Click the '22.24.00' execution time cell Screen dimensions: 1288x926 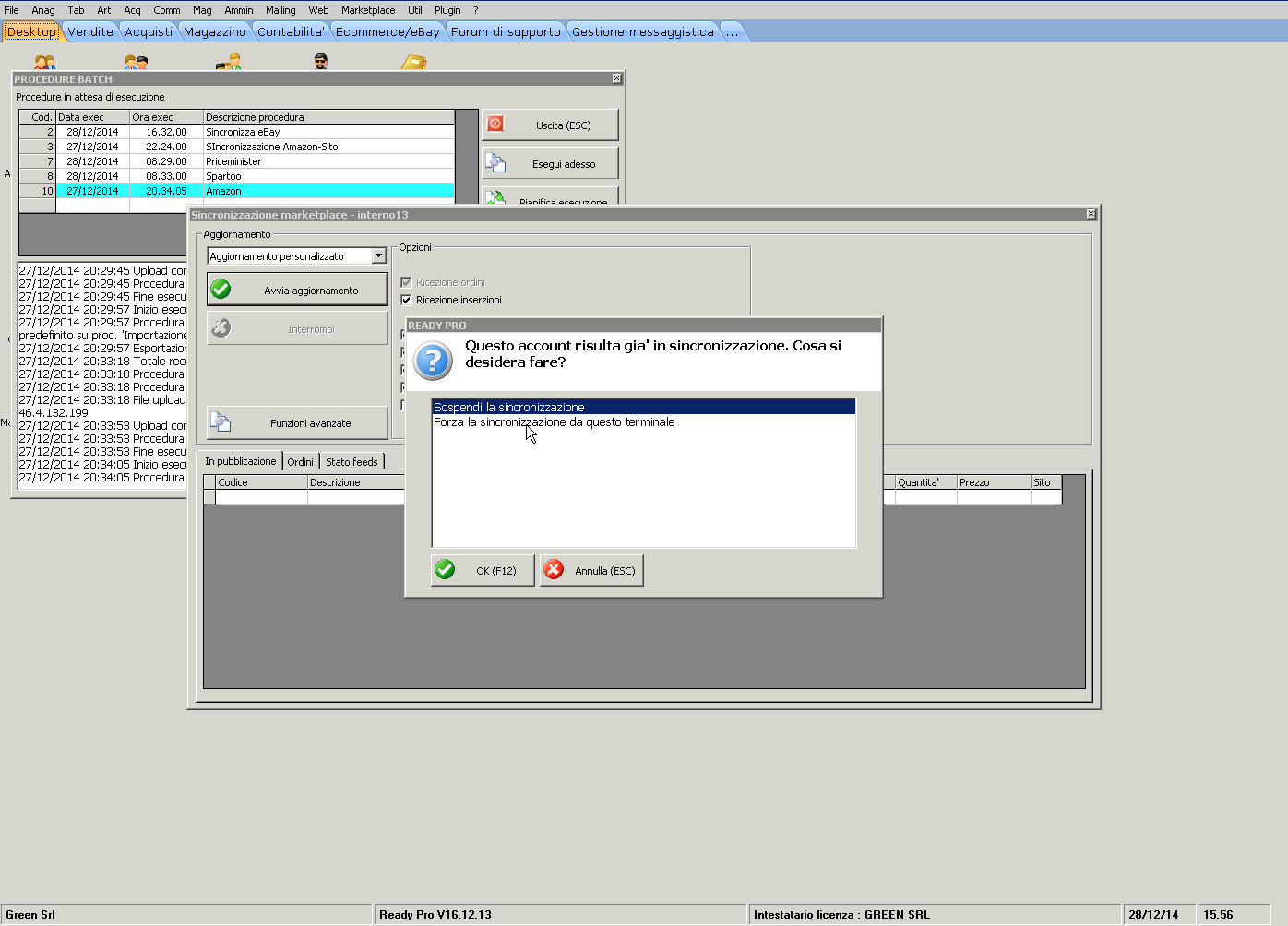(x=166, y=147)
